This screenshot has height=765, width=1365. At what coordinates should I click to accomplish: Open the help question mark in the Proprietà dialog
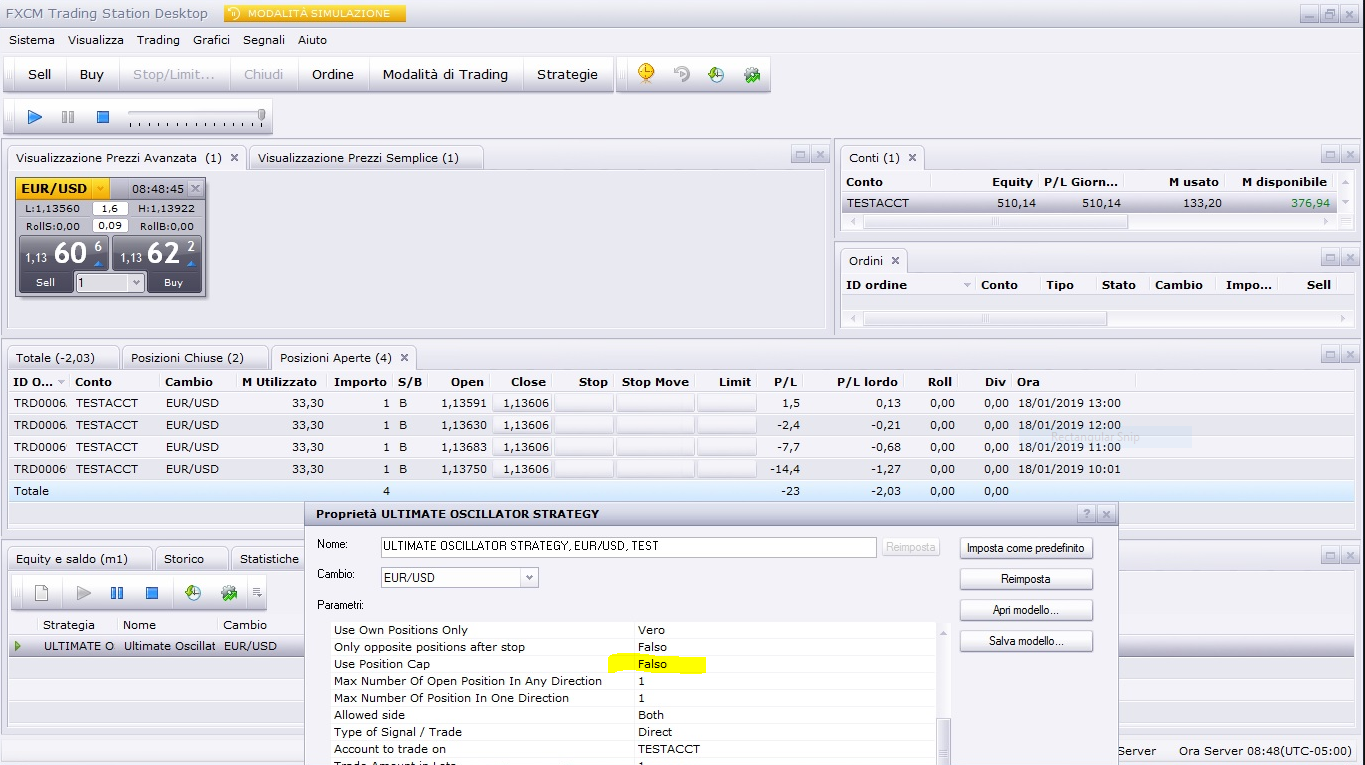click(x=1086, y=513)
